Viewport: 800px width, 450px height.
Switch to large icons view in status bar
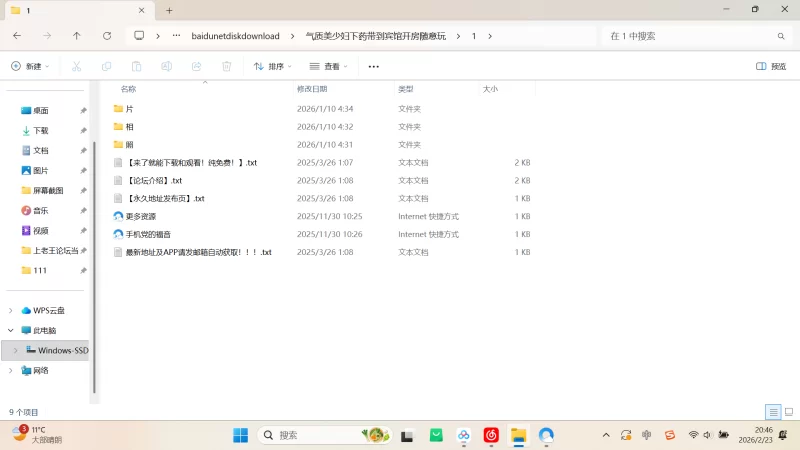[788, 412]
